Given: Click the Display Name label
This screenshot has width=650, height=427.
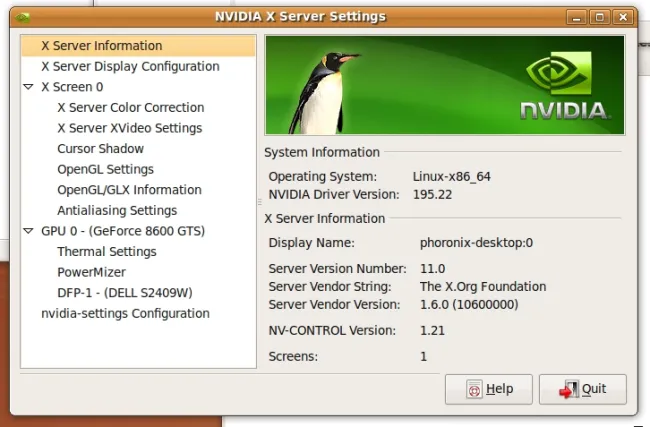Looking at the screenshot, I should coord(311,243).
